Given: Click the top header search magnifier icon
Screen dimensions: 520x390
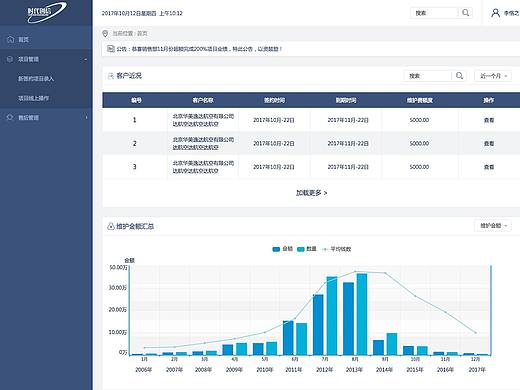Looking at the screenshot, I should (x=466, y=13).
